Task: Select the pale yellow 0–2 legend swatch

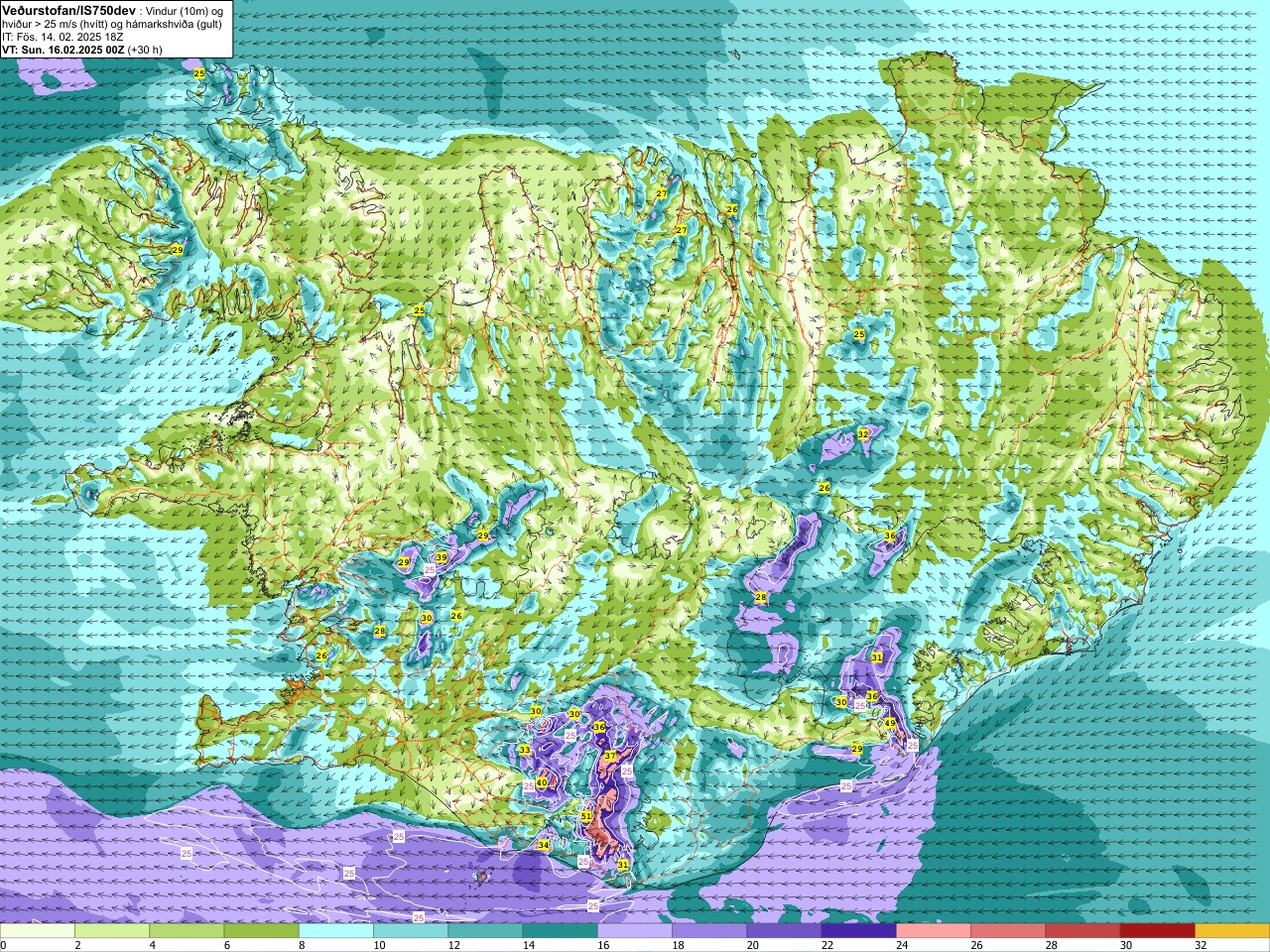Action: (38, 931)
